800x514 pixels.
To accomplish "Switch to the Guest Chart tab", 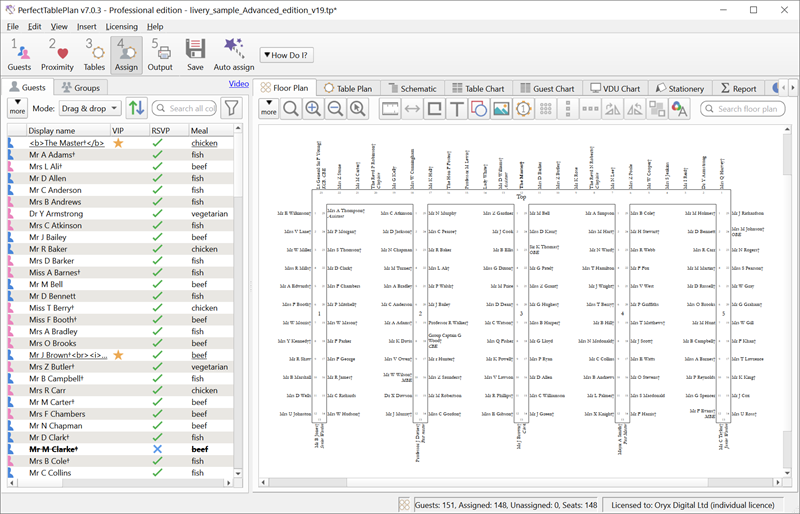I will click(x=547, y=88).
